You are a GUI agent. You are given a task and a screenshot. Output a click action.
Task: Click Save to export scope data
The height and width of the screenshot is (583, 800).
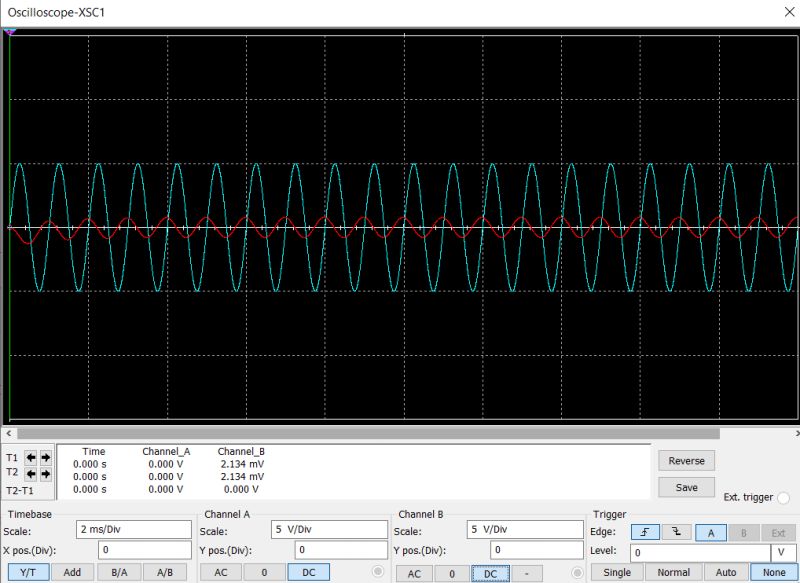(687, 486)
